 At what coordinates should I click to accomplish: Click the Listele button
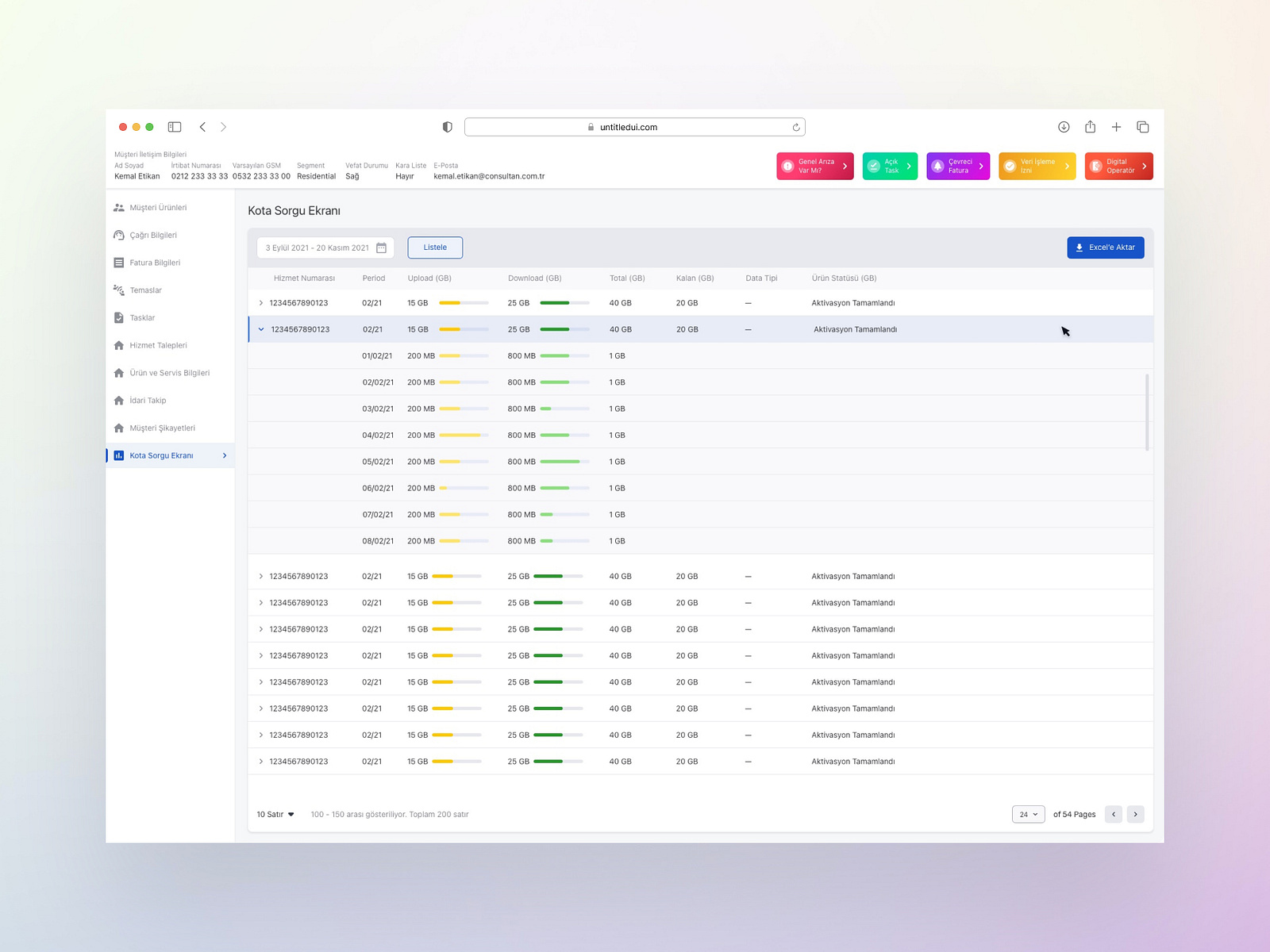click(435, 247)
